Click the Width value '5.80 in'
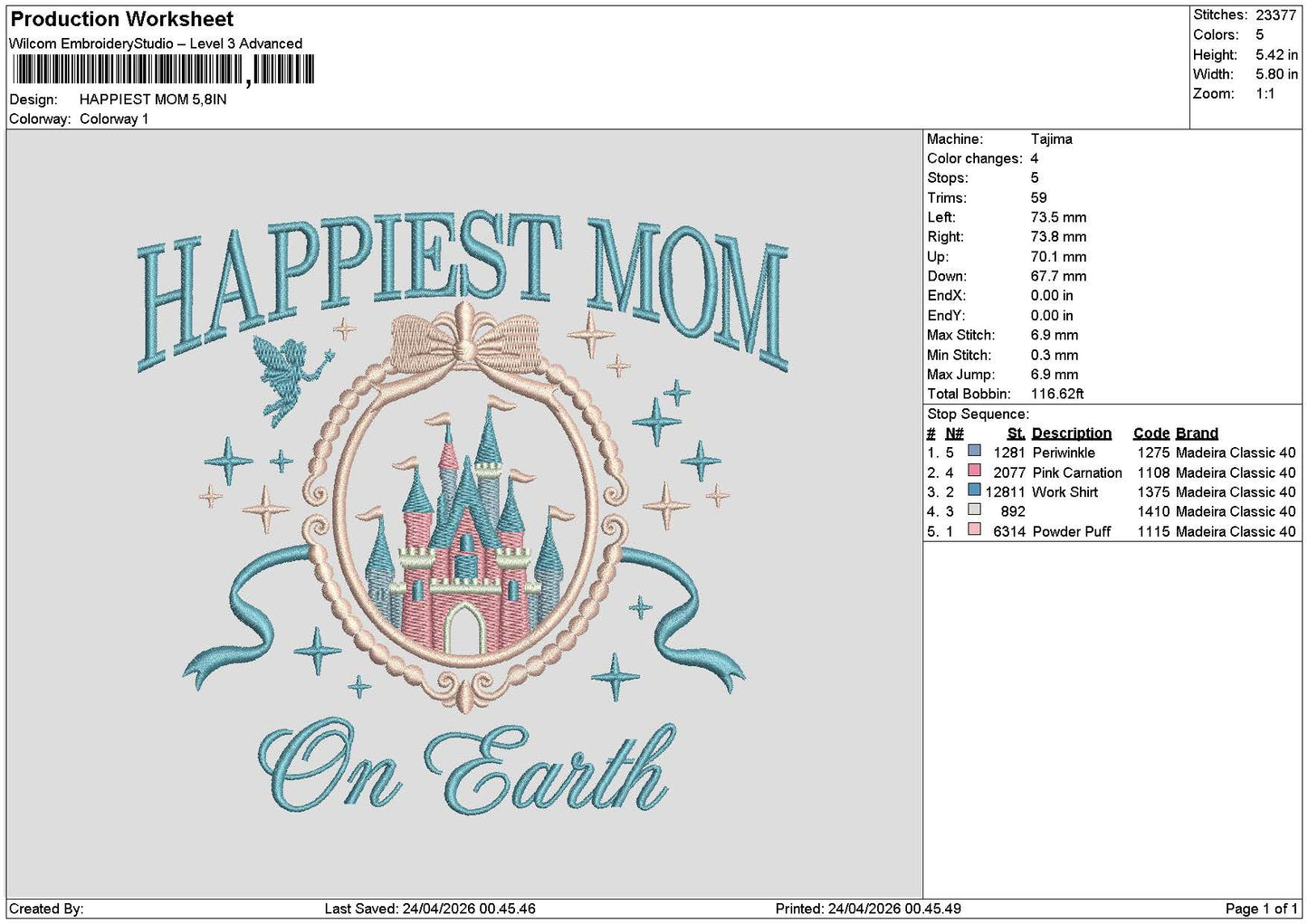Viewport: 1308px width, 924px height. click(x=1276, y=74)
